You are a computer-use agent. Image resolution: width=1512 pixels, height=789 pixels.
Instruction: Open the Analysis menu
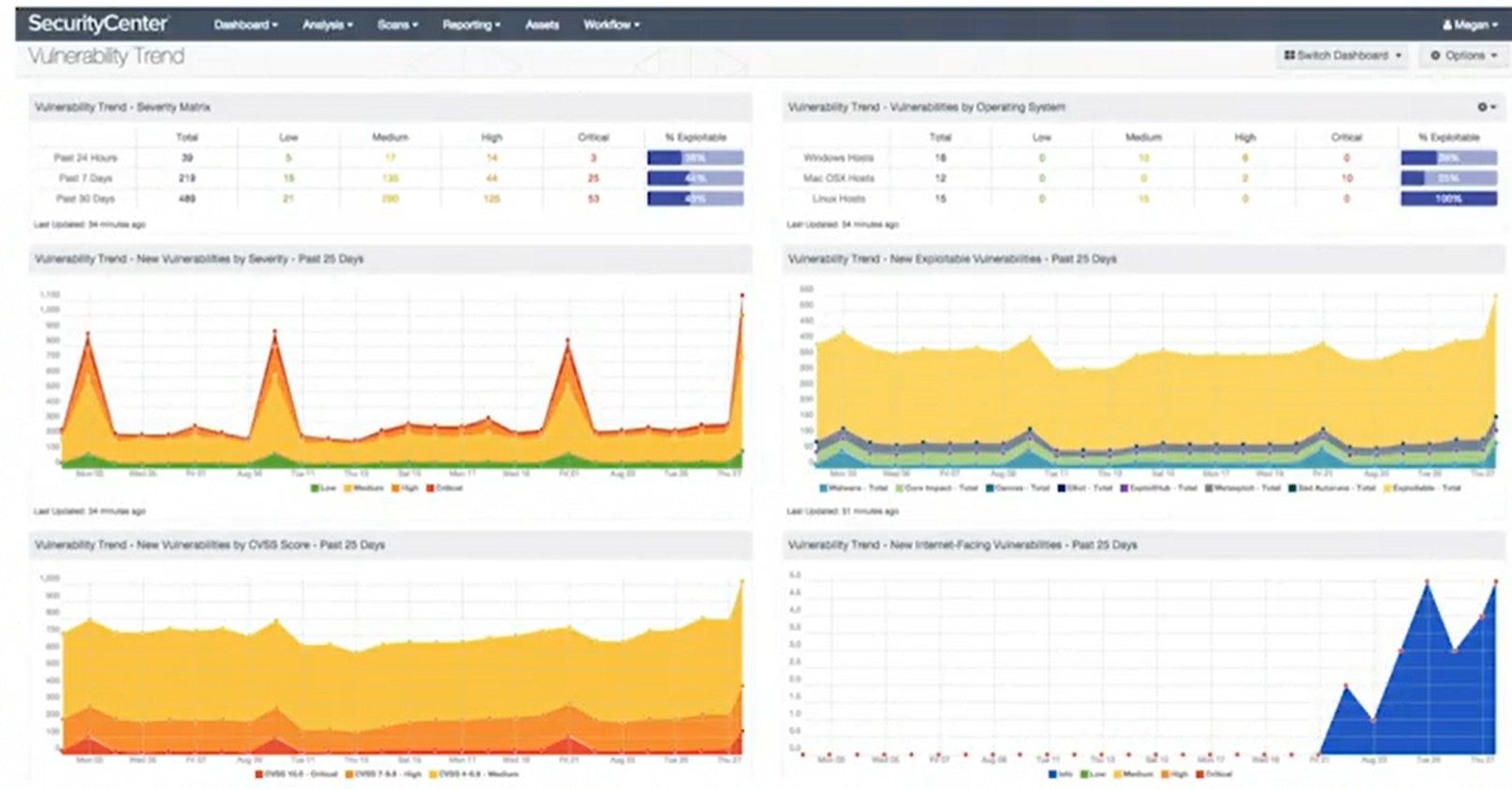(x=327, y=25)
